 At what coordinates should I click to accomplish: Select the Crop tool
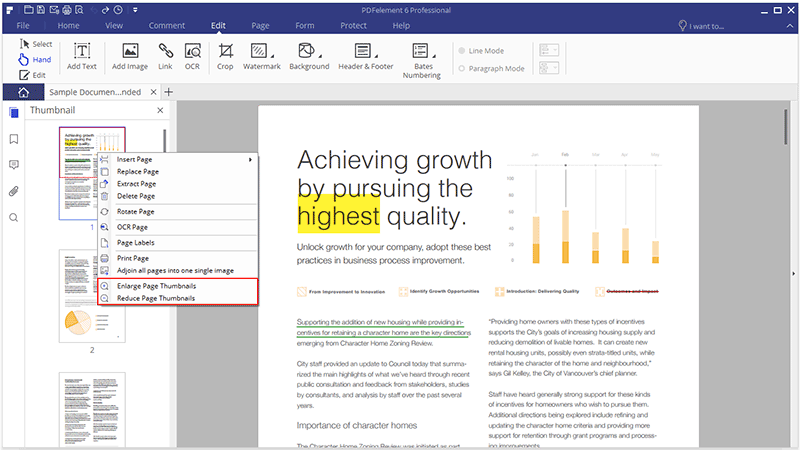click(x=225, y=57)
